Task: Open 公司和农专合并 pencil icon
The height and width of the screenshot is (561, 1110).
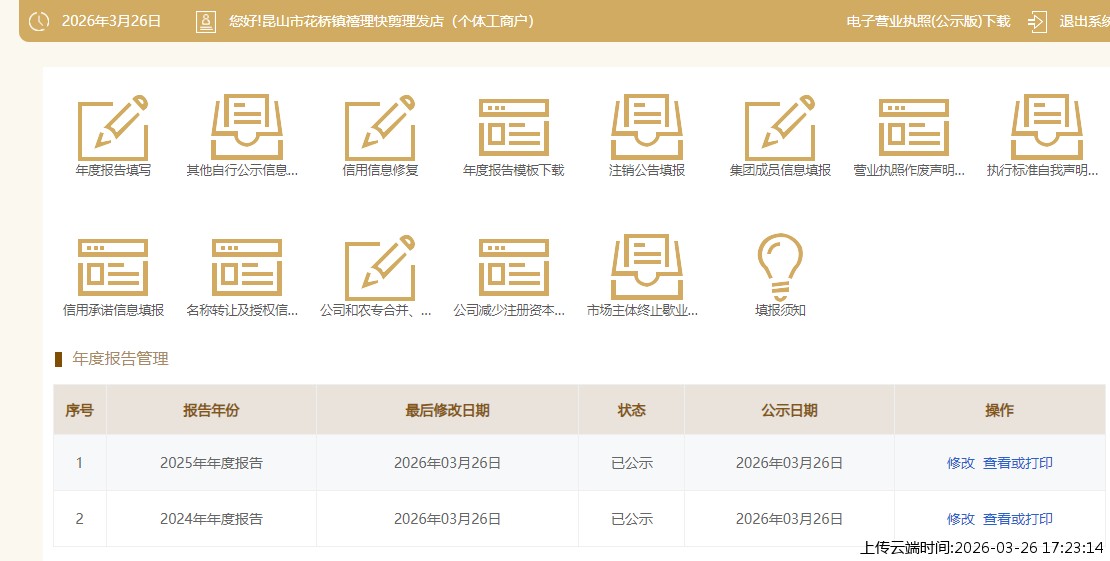Action: [x=380, y=268]
